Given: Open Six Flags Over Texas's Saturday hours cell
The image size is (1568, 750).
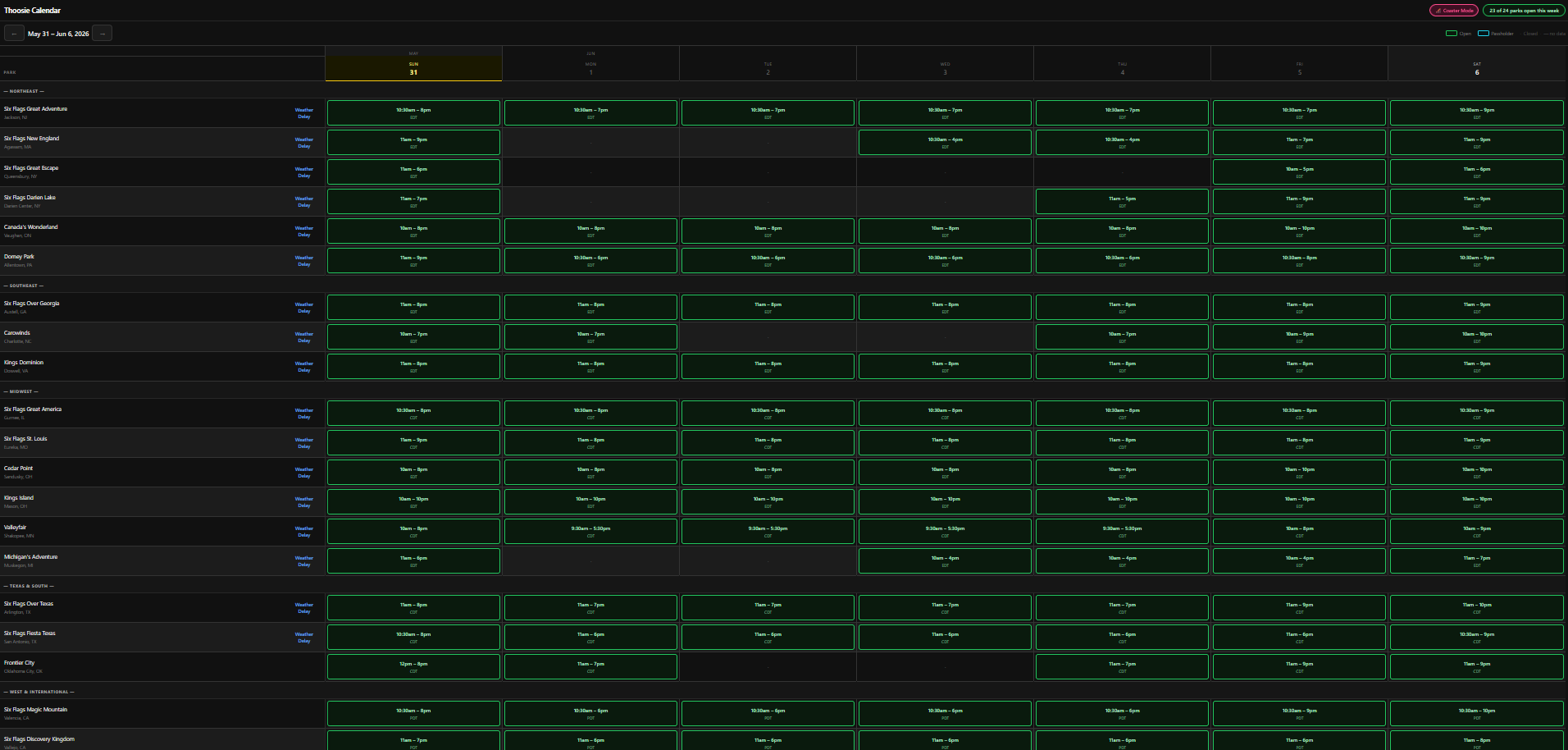Looking at the screenshot, I should point(1477,608).
